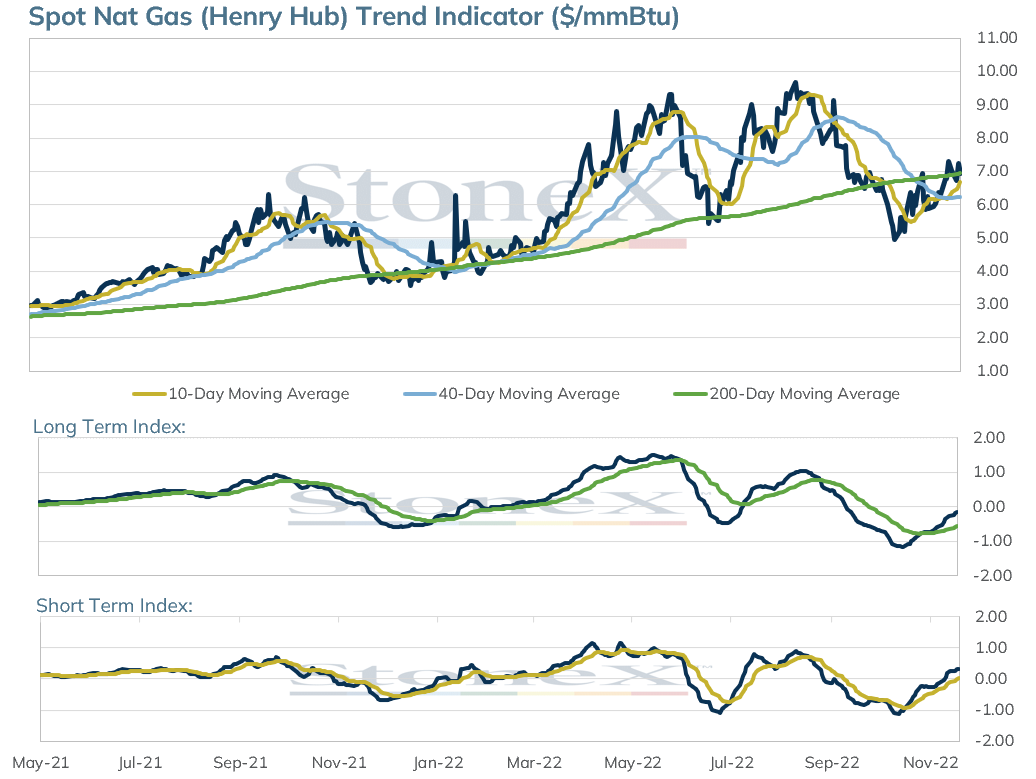Screen dimensions: 1036x779
Task: Click the '0.00' value on Long Term Index axis
Action: 989,507
